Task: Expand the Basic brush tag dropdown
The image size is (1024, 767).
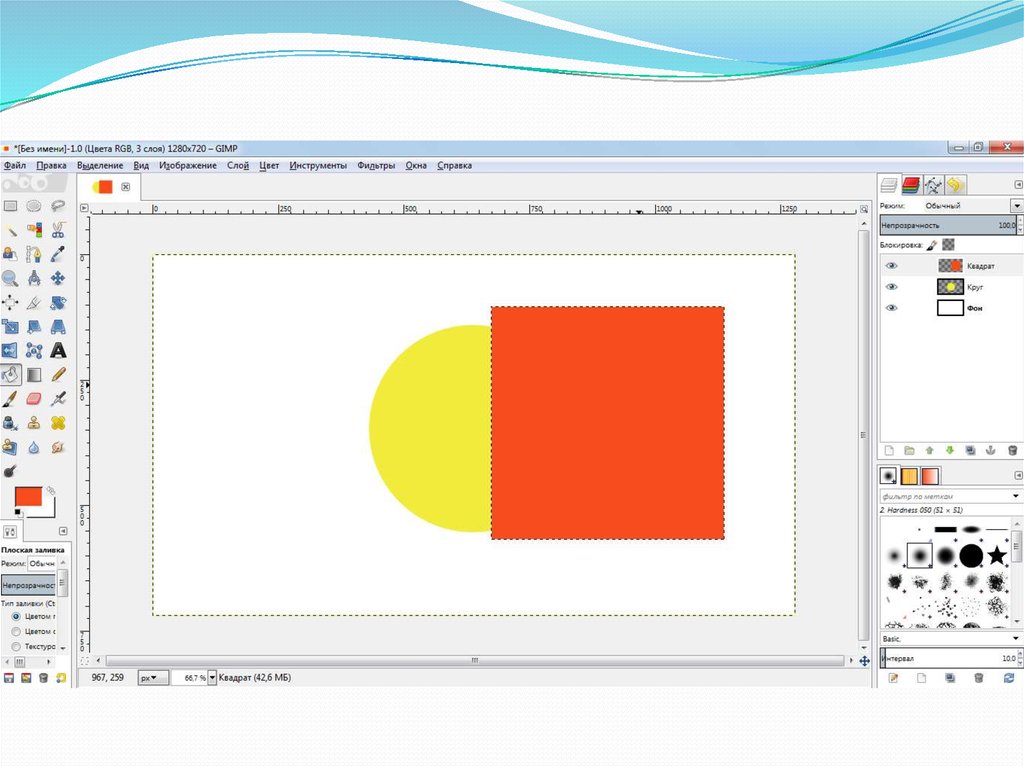Action: coord(1016,638)
